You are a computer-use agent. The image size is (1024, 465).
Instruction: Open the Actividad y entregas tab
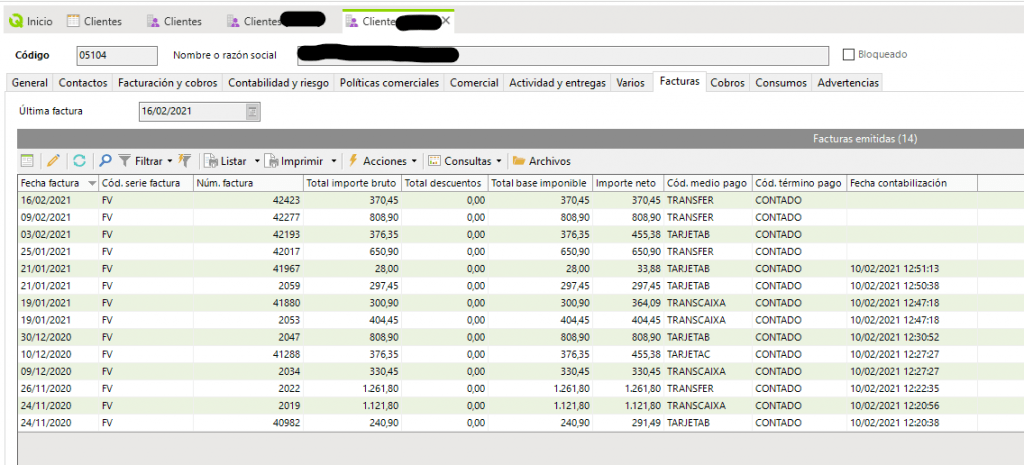(x=557, y=83)
